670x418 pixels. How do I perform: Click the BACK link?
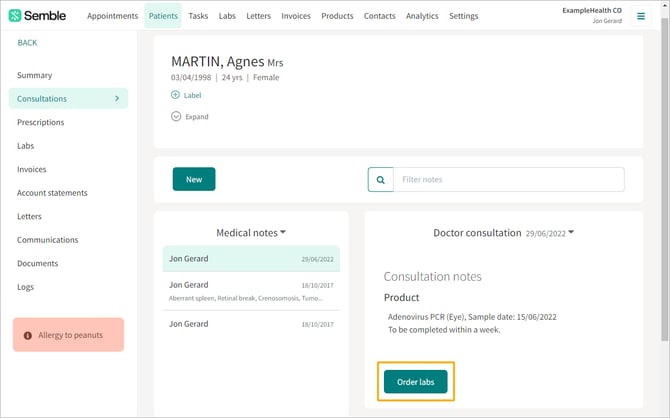(x=27, y=43)
